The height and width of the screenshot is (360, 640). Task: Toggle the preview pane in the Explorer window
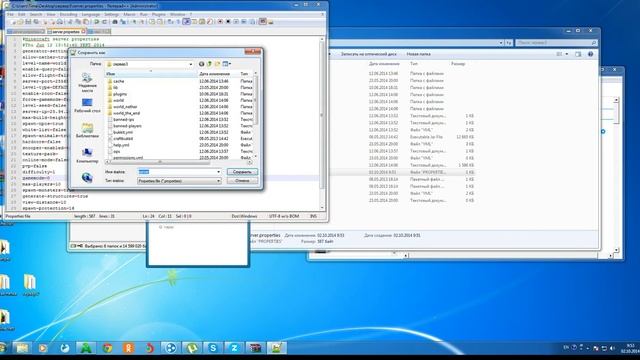578,54
